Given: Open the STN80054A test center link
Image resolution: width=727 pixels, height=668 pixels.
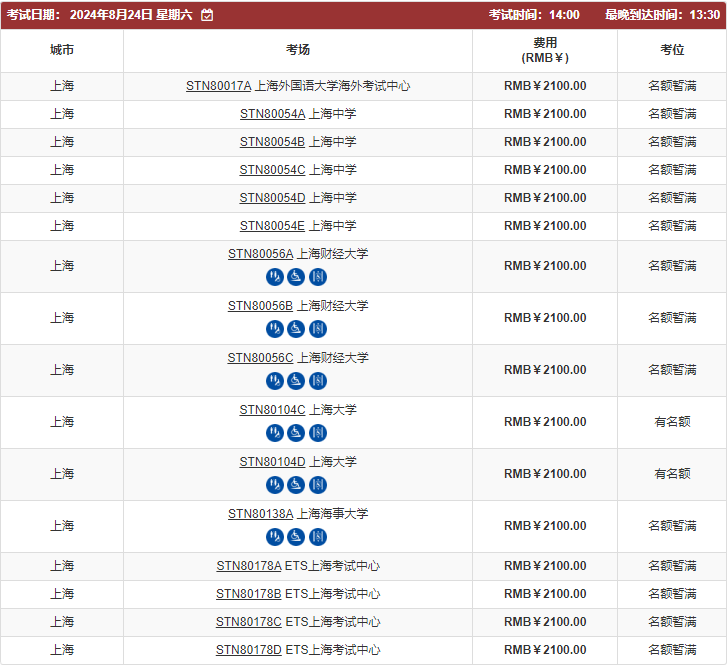Looking at the screenshot, I should (272, 114).
